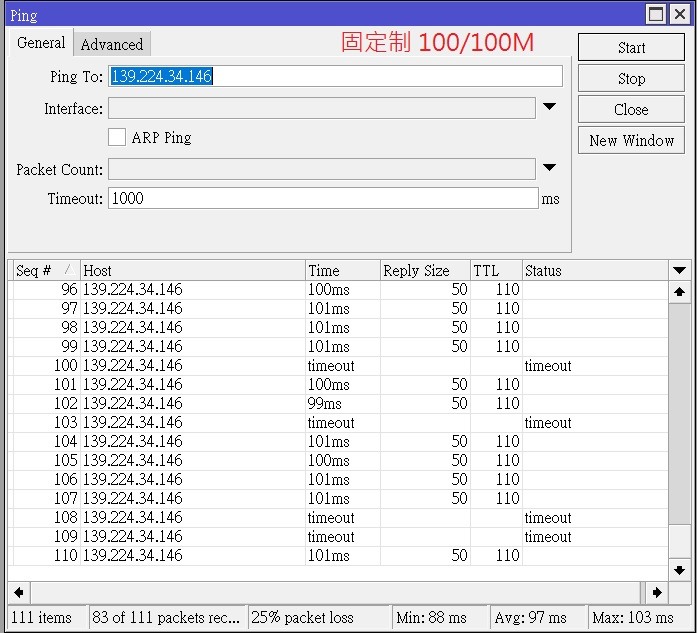Viewport: 697px width, 633px height.
Task: Select the row with Seq 98
Action: click(x=340, y=328)
